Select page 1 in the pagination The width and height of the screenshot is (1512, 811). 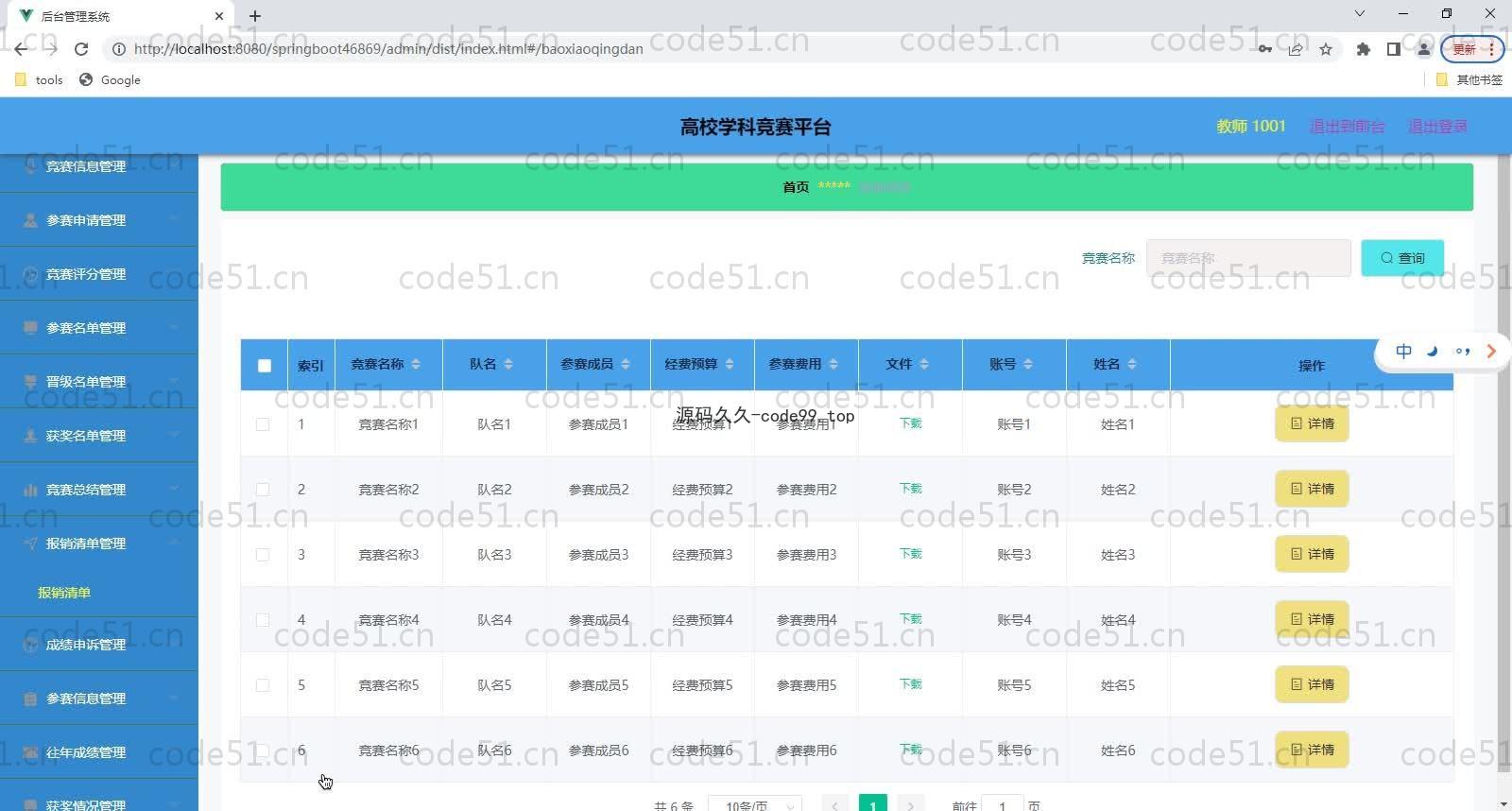click(x=872, y=804)
